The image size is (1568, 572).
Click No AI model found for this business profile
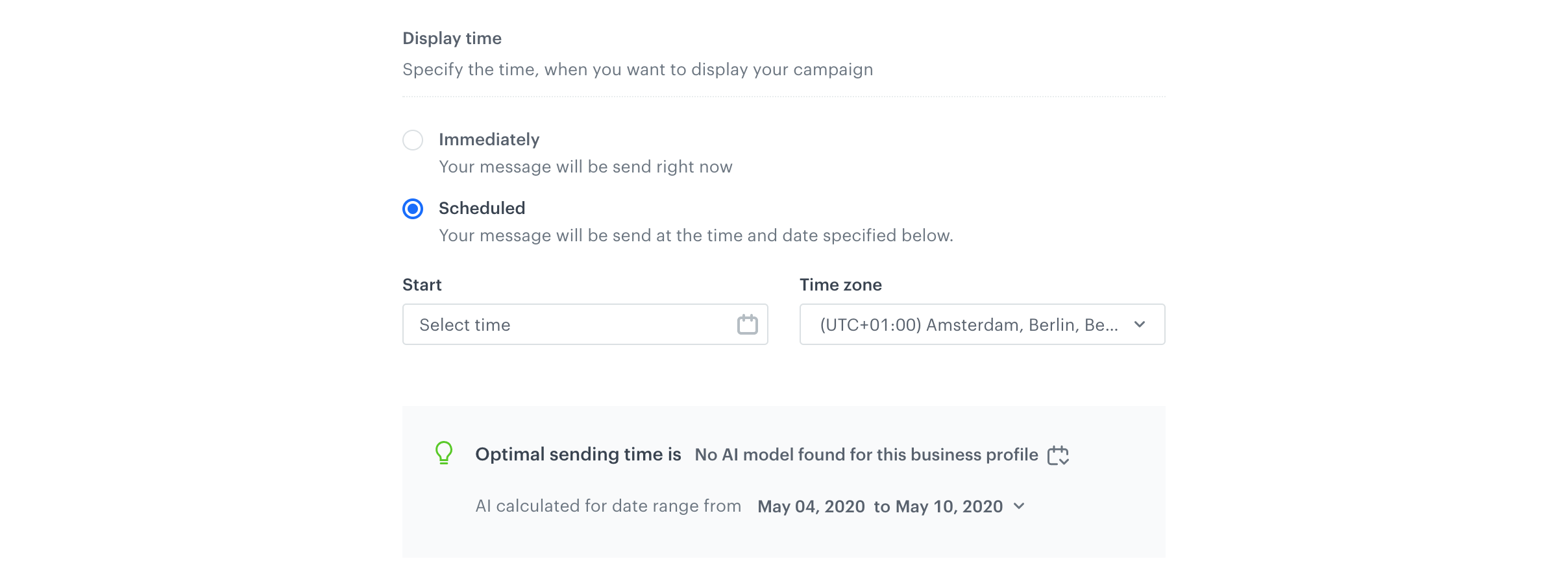point(865,455)
